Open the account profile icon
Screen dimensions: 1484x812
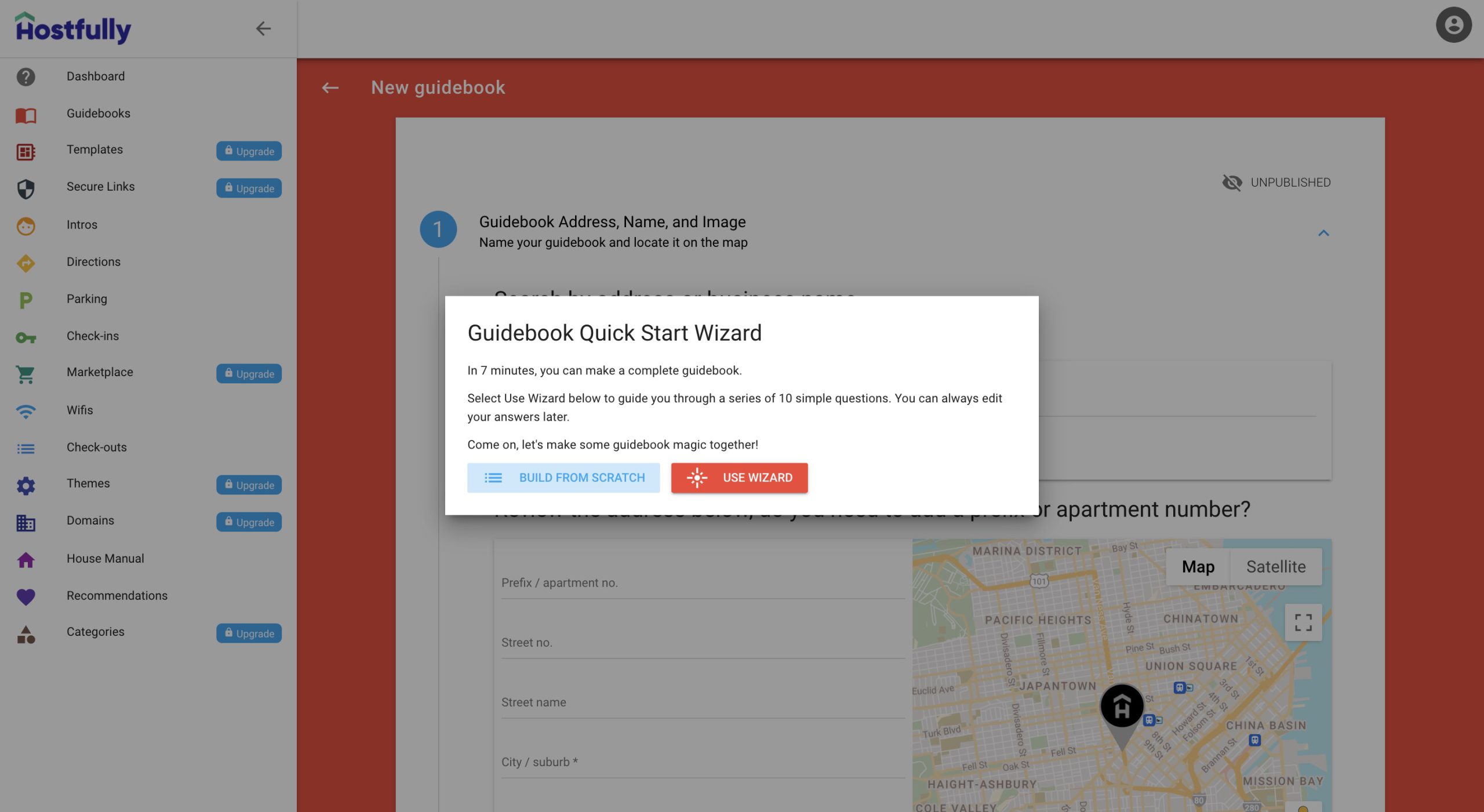point(1454,25)
